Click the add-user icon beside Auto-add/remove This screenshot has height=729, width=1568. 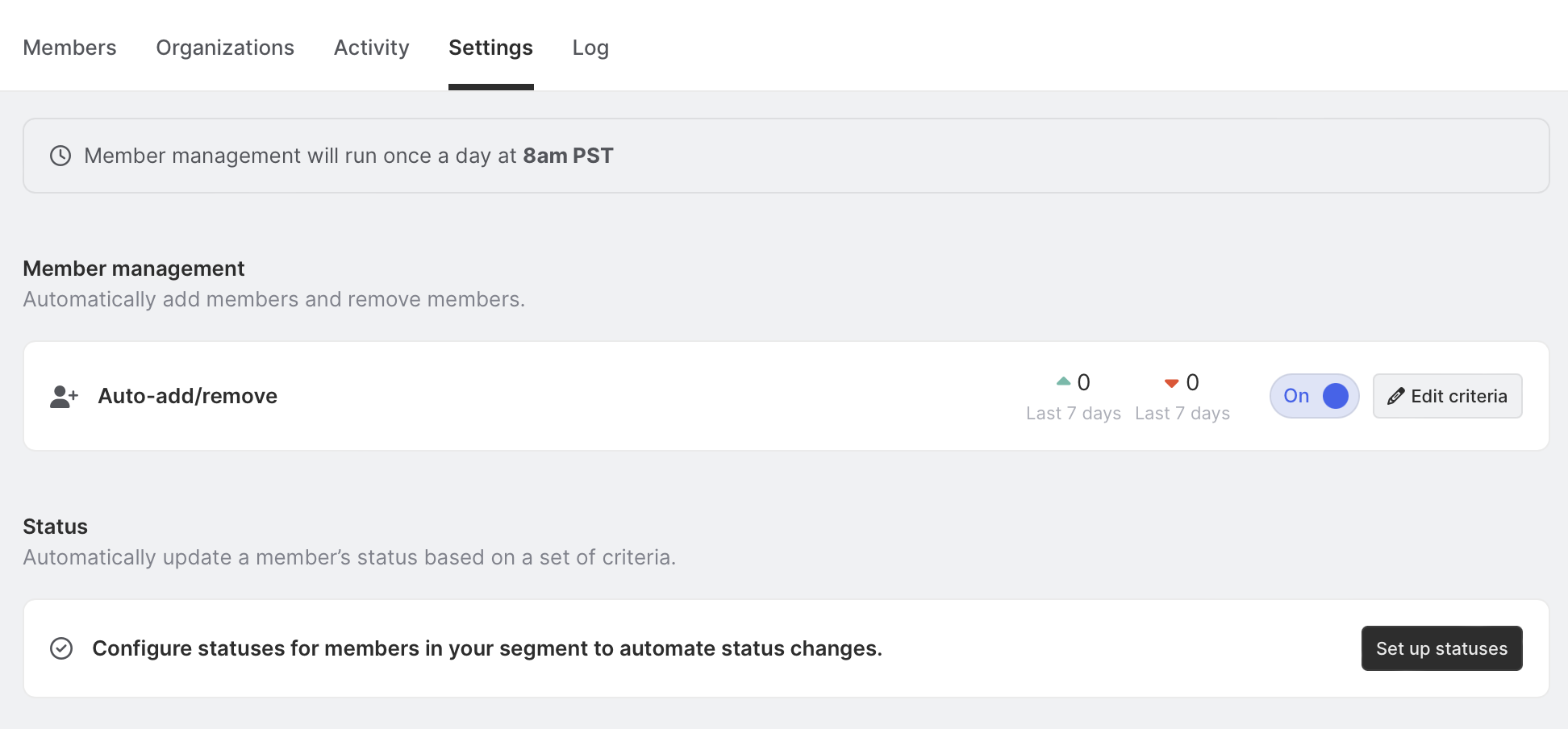(x=64, y=396)
